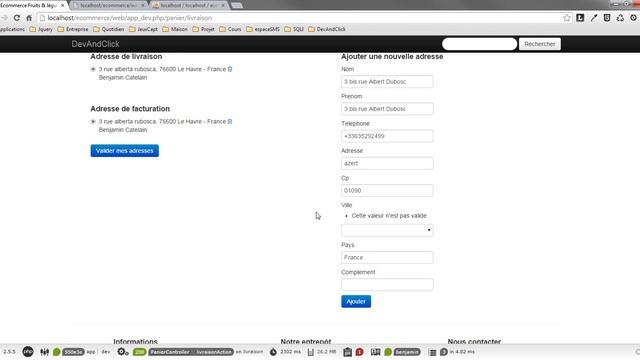Open the Symfony config icon in the debug toolbar

click(44, 352)
